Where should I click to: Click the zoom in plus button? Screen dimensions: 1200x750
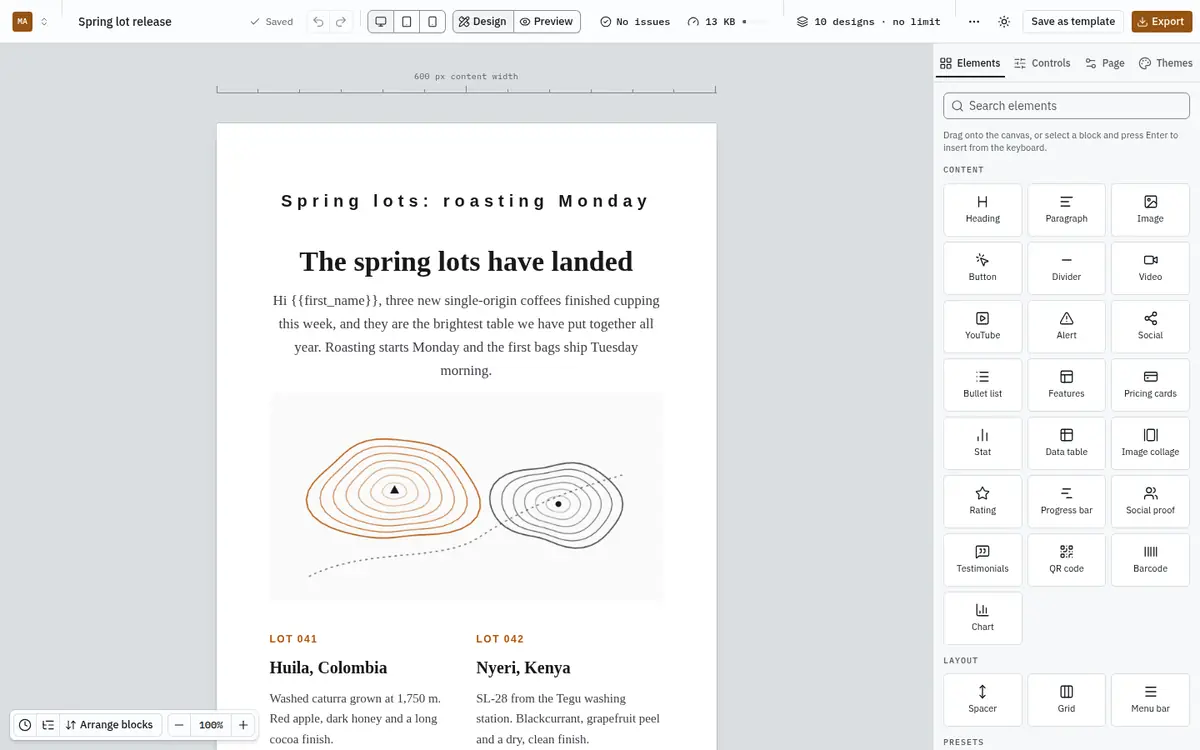(243, 725)
